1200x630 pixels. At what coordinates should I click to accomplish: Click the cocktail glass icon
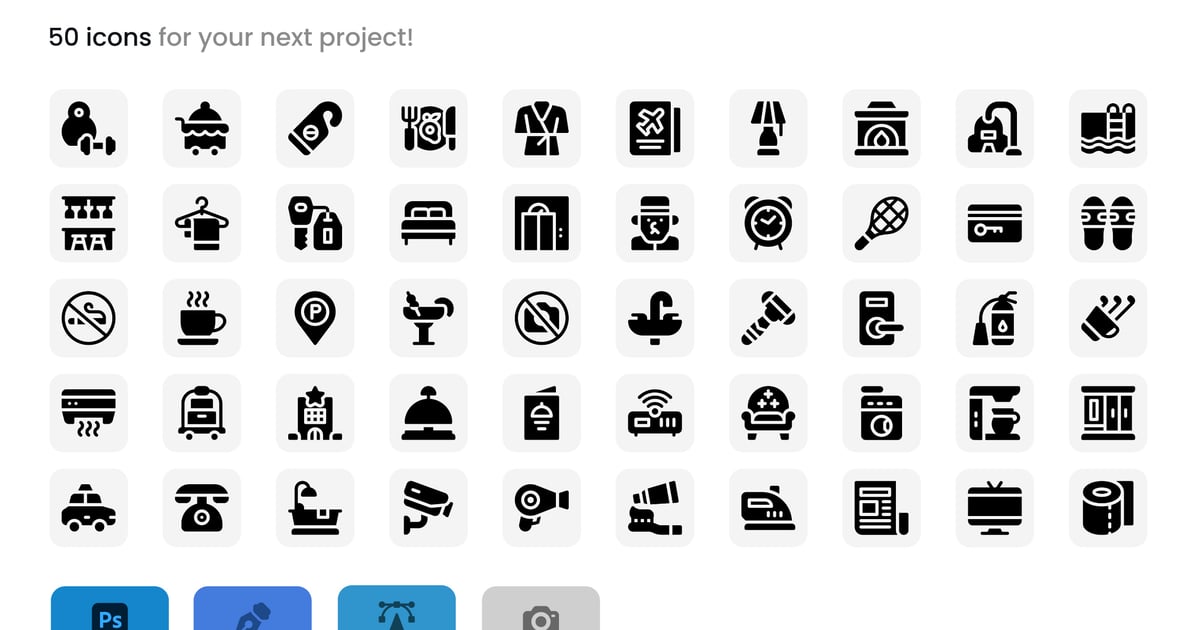[428, 318]
